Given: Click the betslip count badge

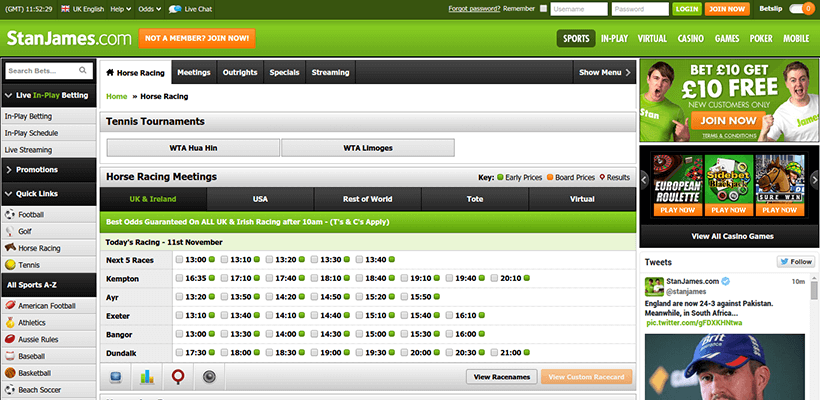Looking at the screenshot, I should click(x=808, y=9).
